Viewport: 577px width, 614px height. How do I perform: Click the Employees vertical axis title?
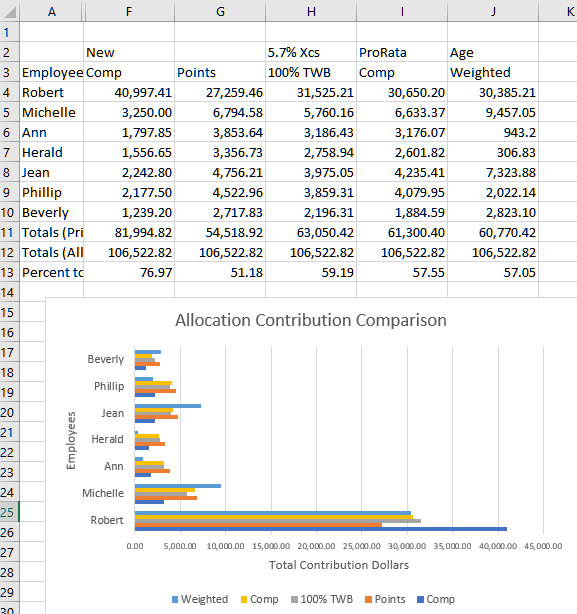pos(71,440)
